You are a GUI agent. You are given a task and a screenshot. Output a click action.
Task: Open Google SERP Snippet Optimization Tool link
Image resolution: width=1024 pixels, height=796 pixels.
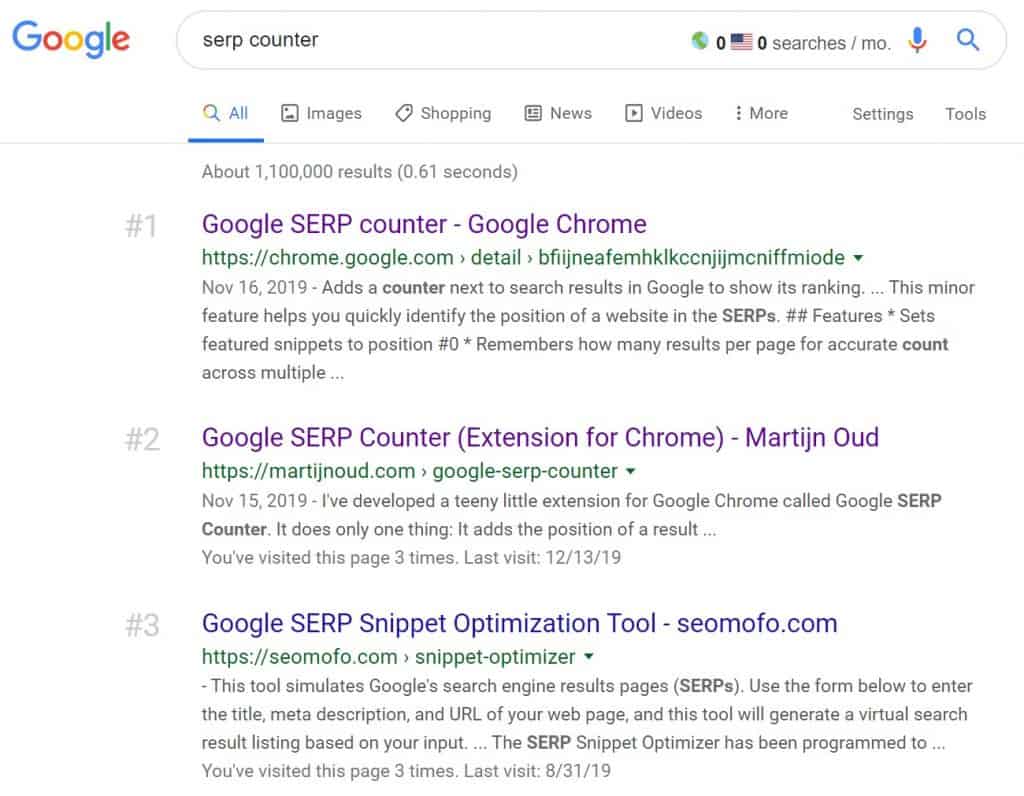click(519, 623)
